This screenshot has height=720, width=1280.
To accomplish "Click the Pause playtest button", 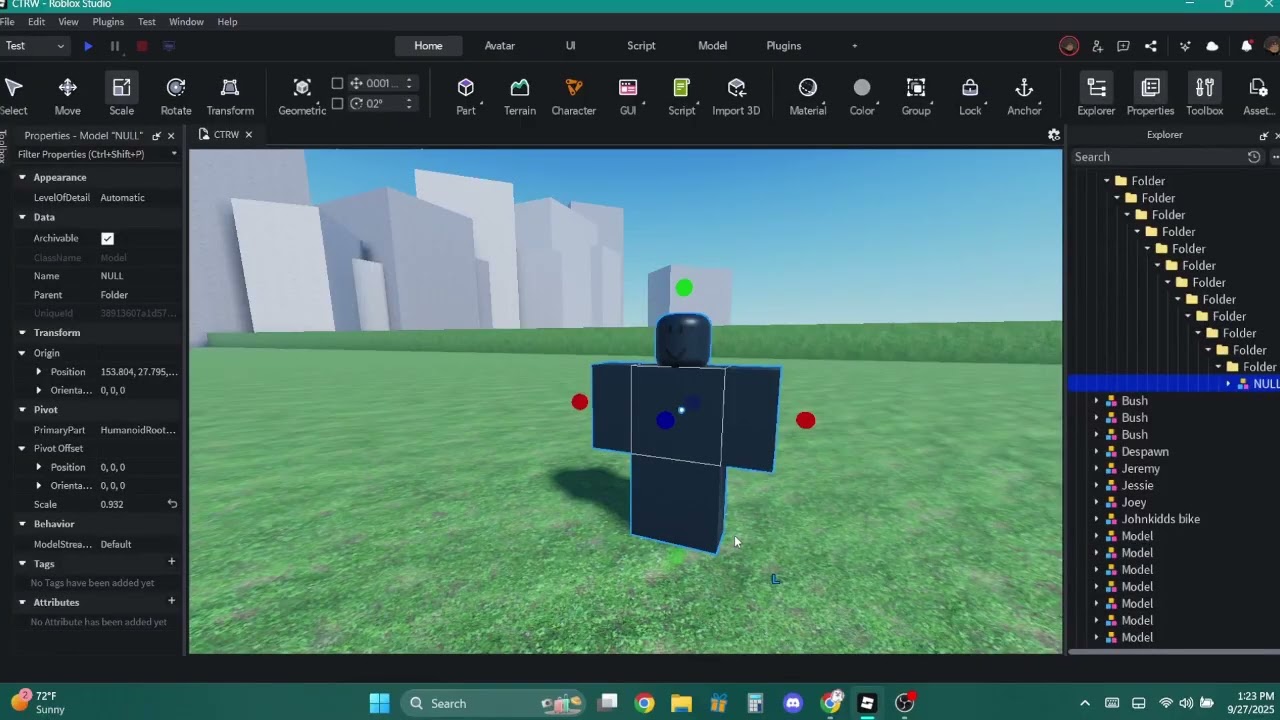I will pos(115,46).
